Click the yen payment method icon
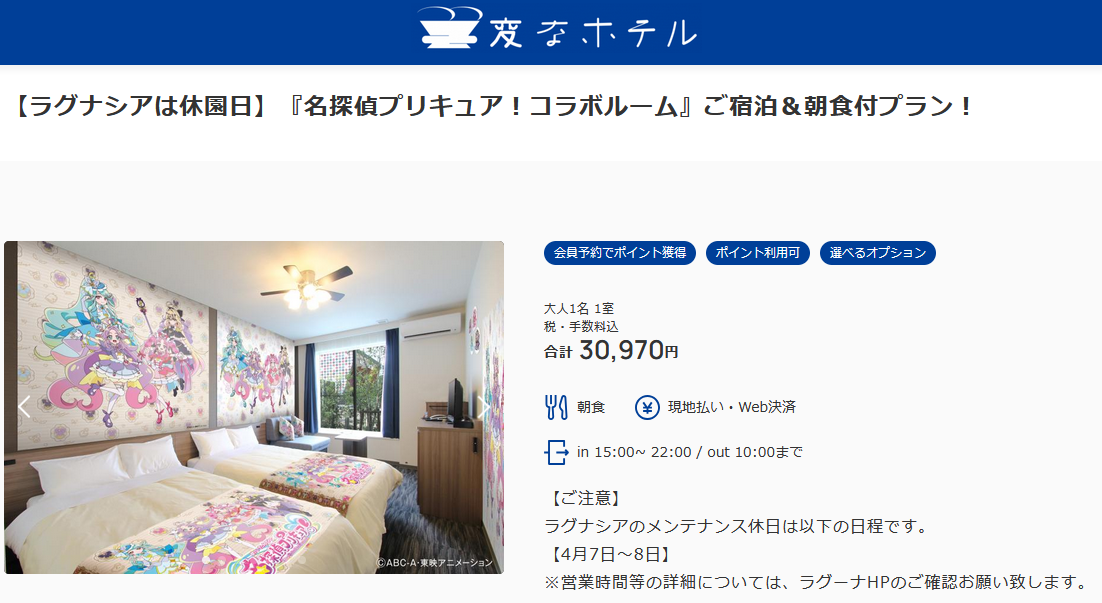The height and width of the screenshot is (603, 1102). tap(647, 407)
